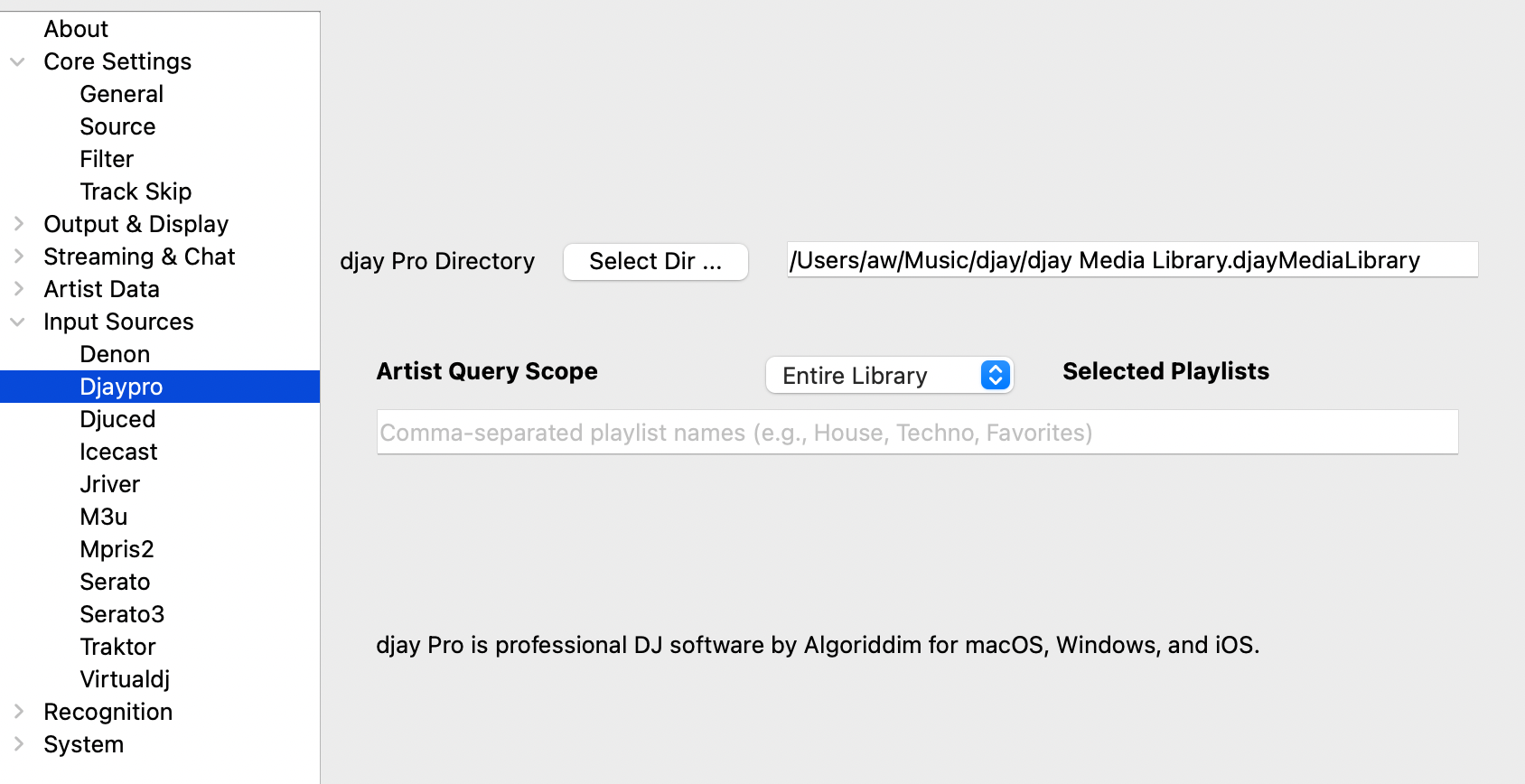Image resolution: width=1525 pixels, height=784 pixels.
Task: Expand the System section
Action: coord(18,744)
